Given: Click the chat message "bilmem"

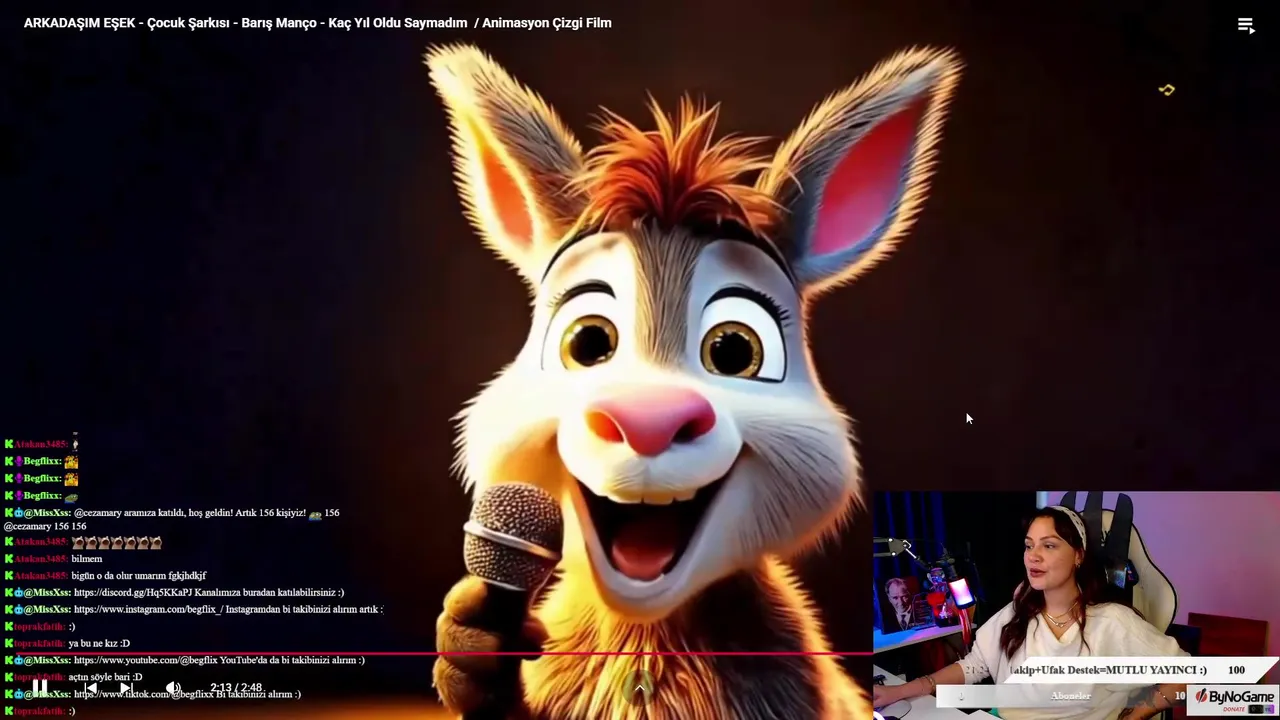Looking at the screenshot, I should [x=87, y=559].
